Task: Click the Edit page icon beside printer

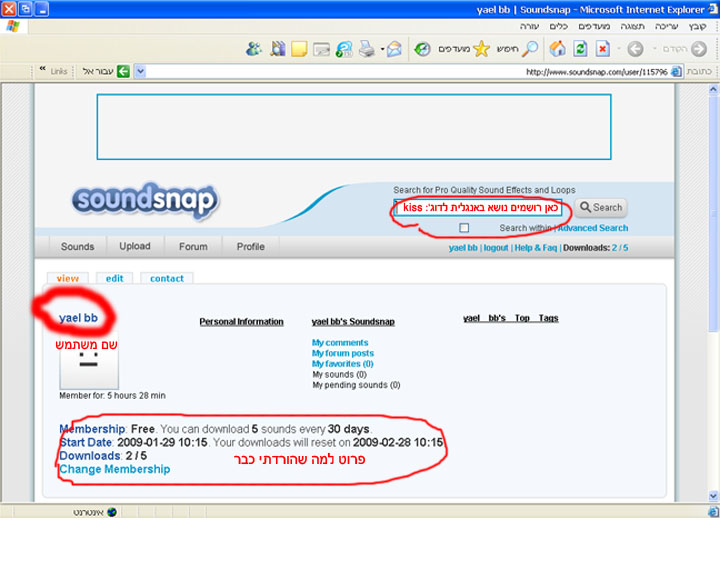Action: pos(343,49)
